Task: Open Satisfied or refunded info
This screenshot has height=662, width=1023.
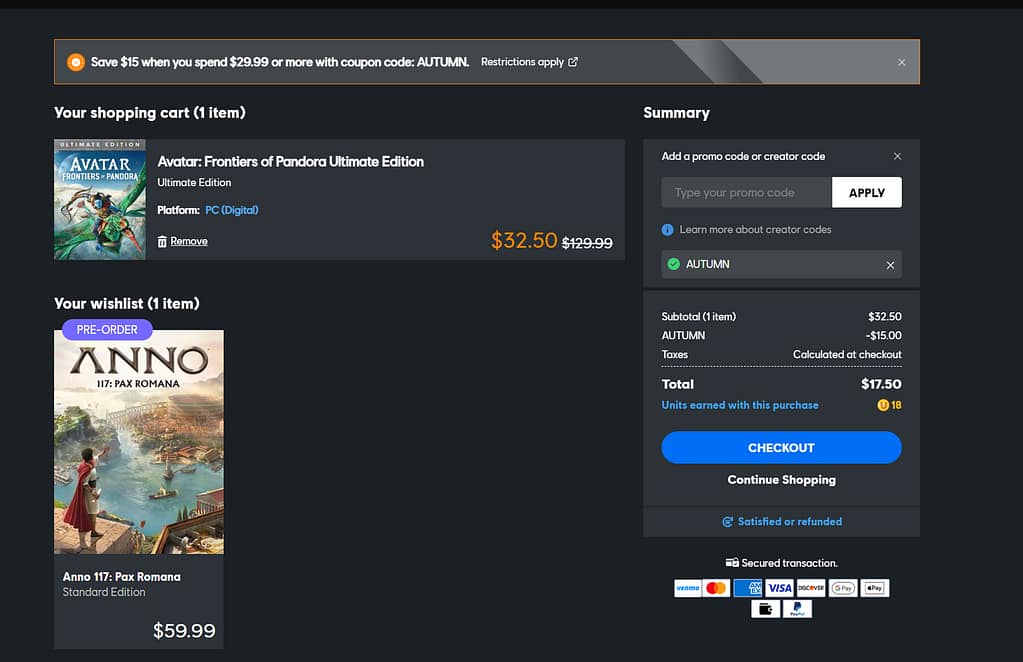Action: [x=782, y=522]
